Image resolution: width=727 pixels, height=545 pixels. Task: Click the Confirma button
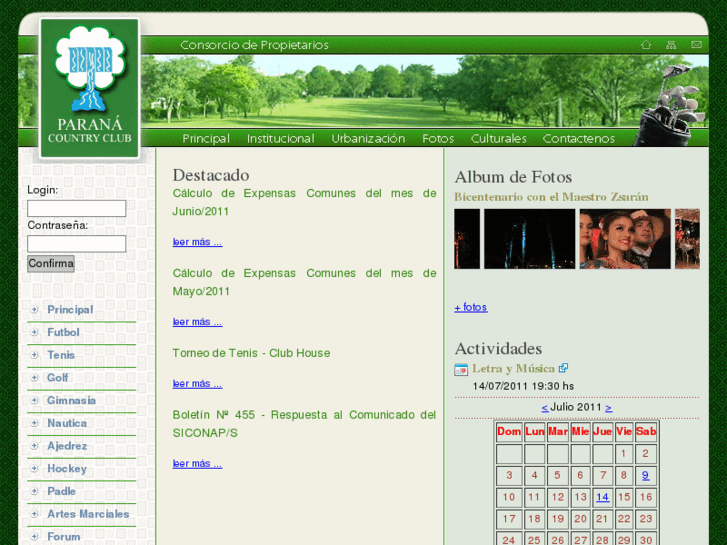coord(51,263)
